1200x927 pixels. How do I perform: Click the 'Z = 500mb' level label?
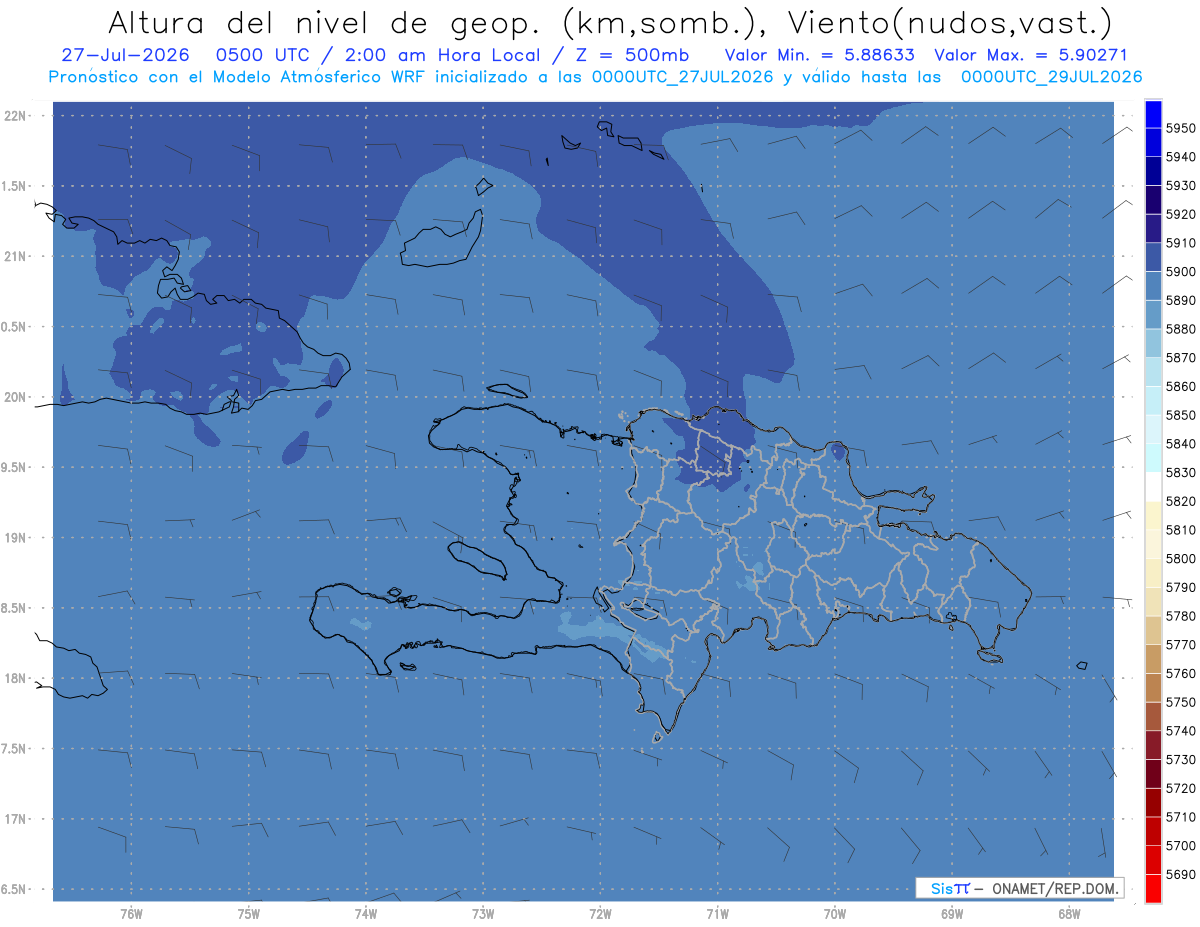coord(633,55)
